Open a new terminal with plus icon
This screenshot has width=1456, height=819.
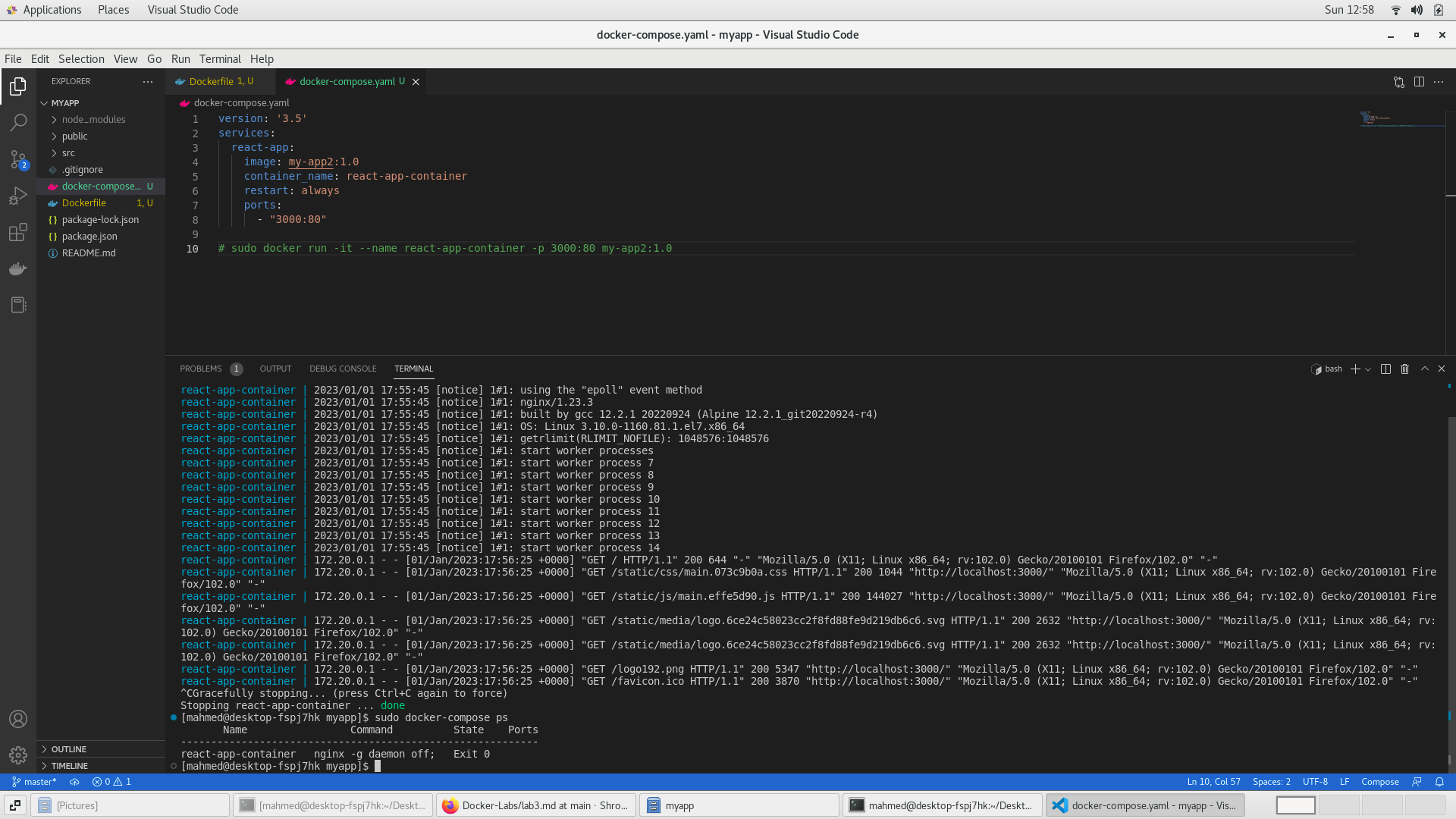pyautogui.click(x=1356, y=369)
